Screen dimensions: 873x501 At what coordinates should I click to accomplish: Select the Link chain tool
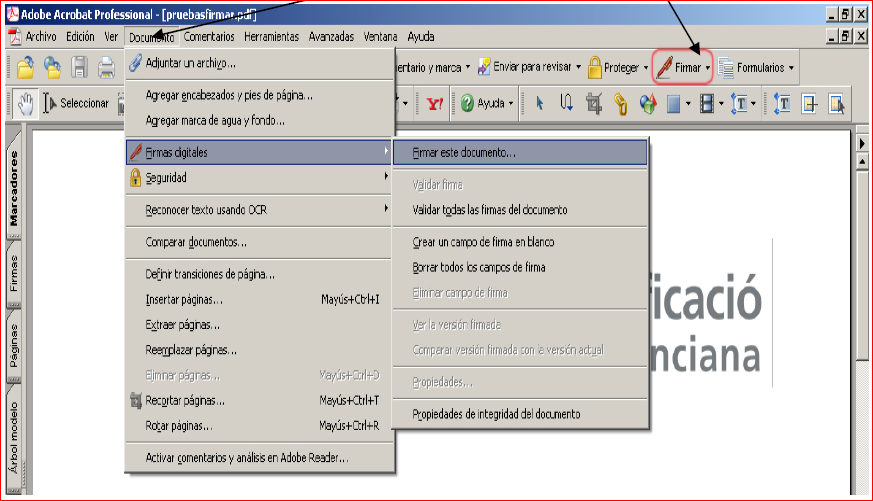[x=620, y=104]
